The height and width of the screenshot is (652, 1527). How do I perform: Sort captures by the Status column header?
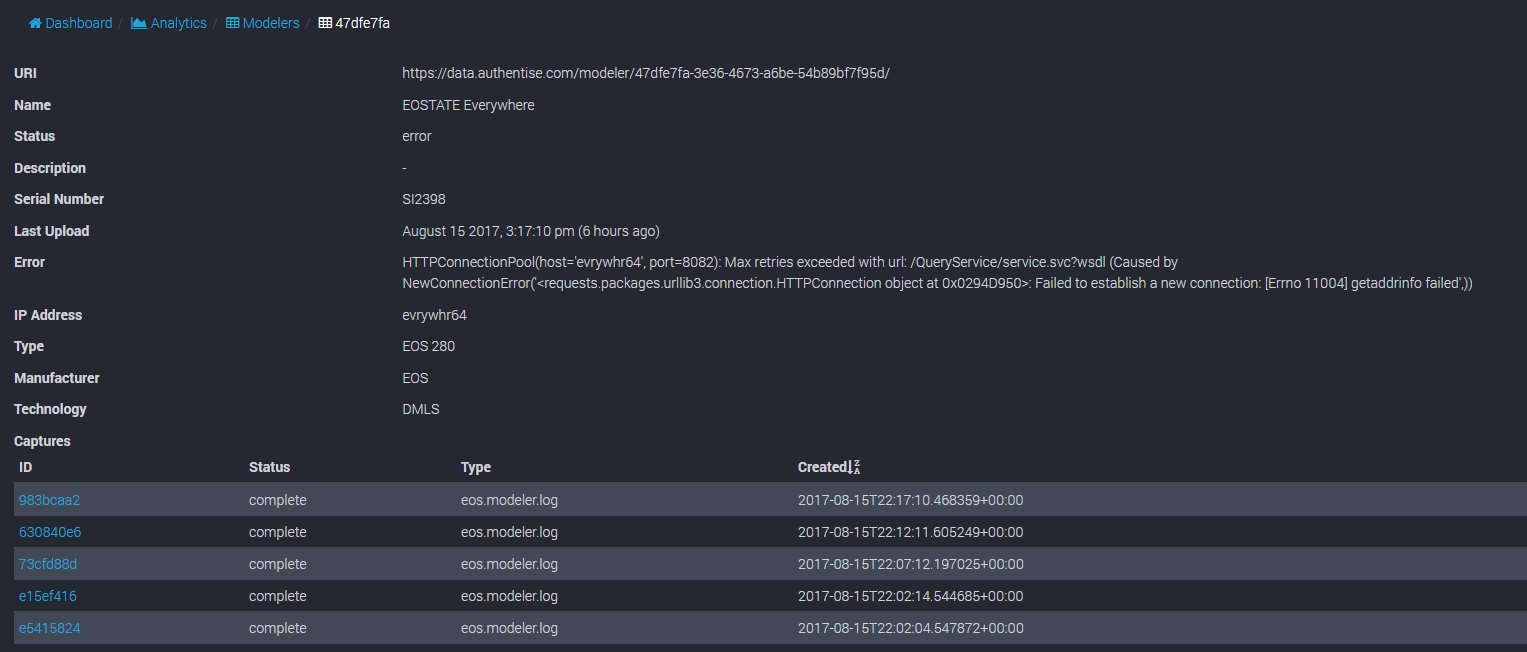click(x=269, y=467)
